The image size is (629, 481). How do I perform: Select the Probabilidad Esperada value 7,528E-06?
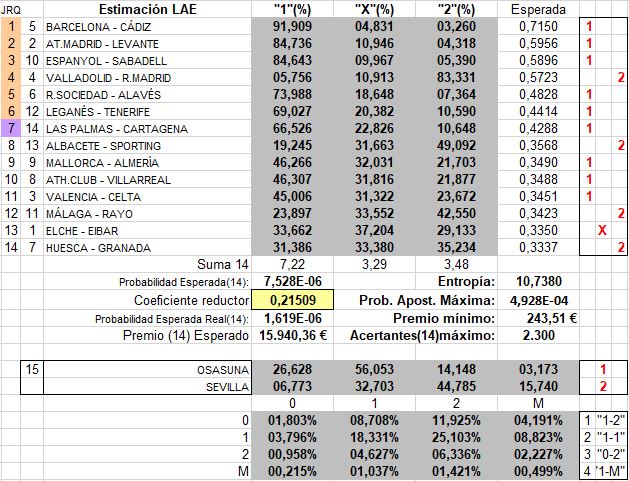292,282
